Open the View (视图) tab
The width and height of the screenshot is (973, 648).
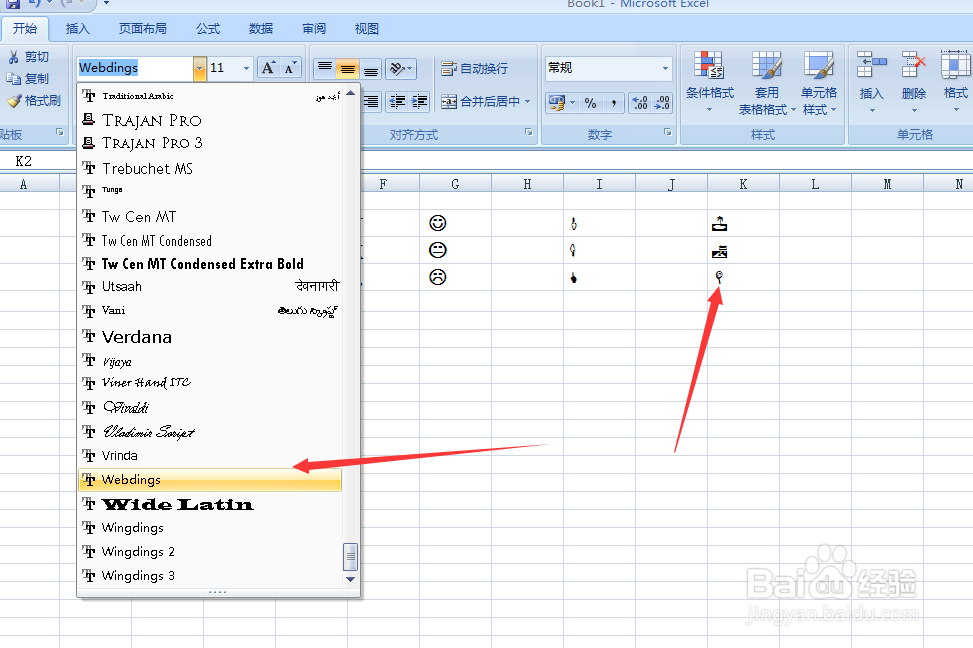[366, 29]
